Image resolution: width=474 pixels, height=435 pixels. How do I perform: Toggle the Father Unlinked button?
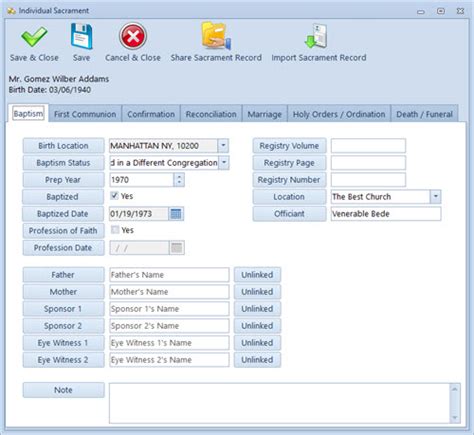click(x=257, y=275)
